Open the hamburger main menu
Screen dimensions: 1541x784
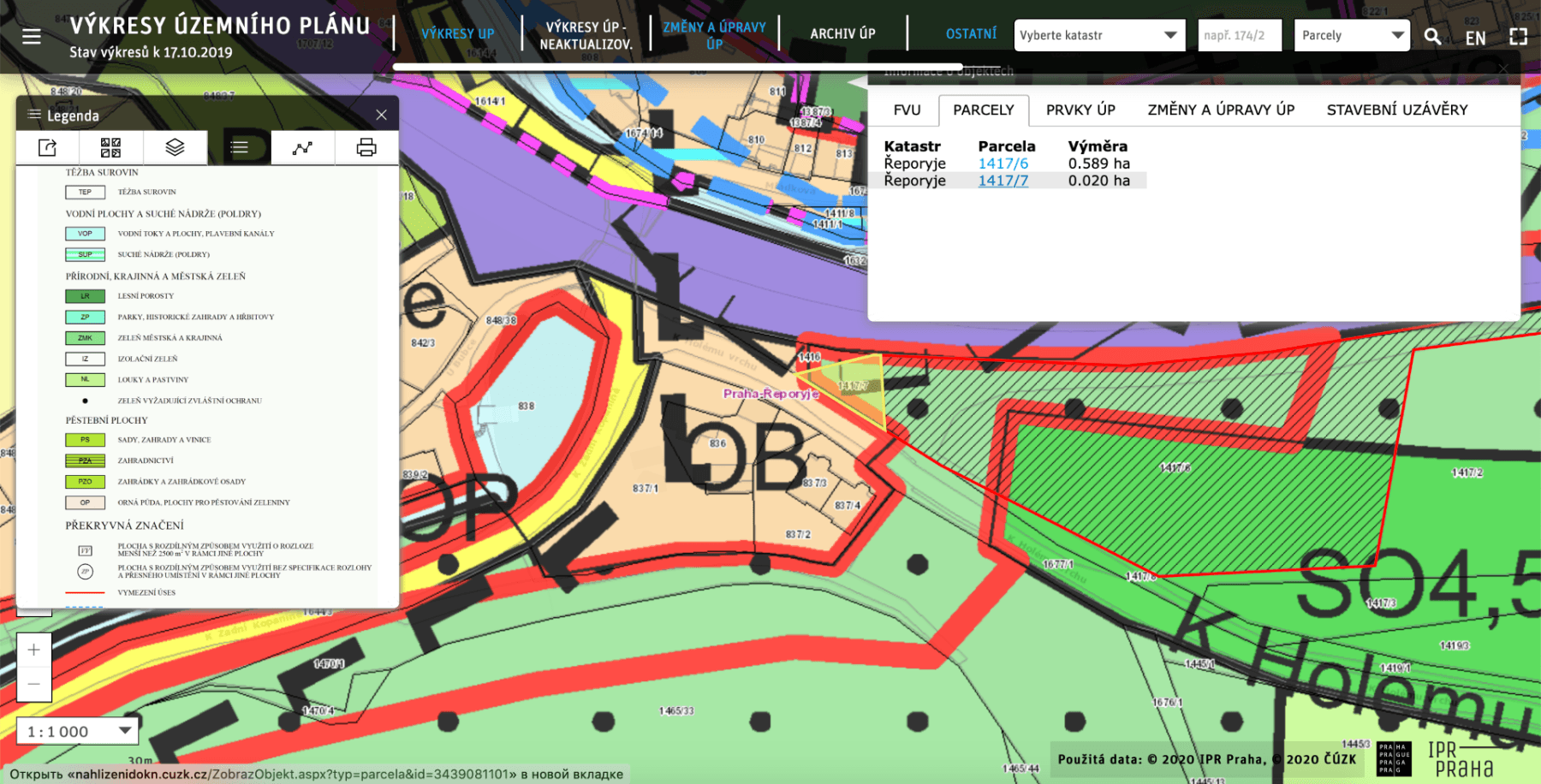tap(32, 37)
